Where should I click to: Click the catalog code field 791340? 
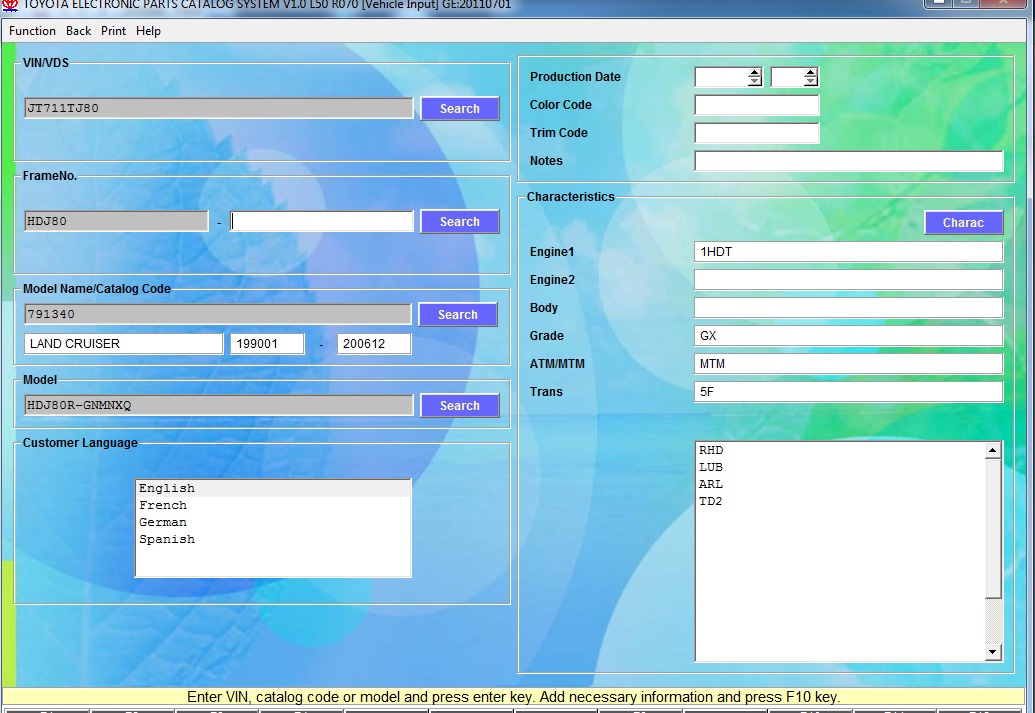tap(218, 314)
